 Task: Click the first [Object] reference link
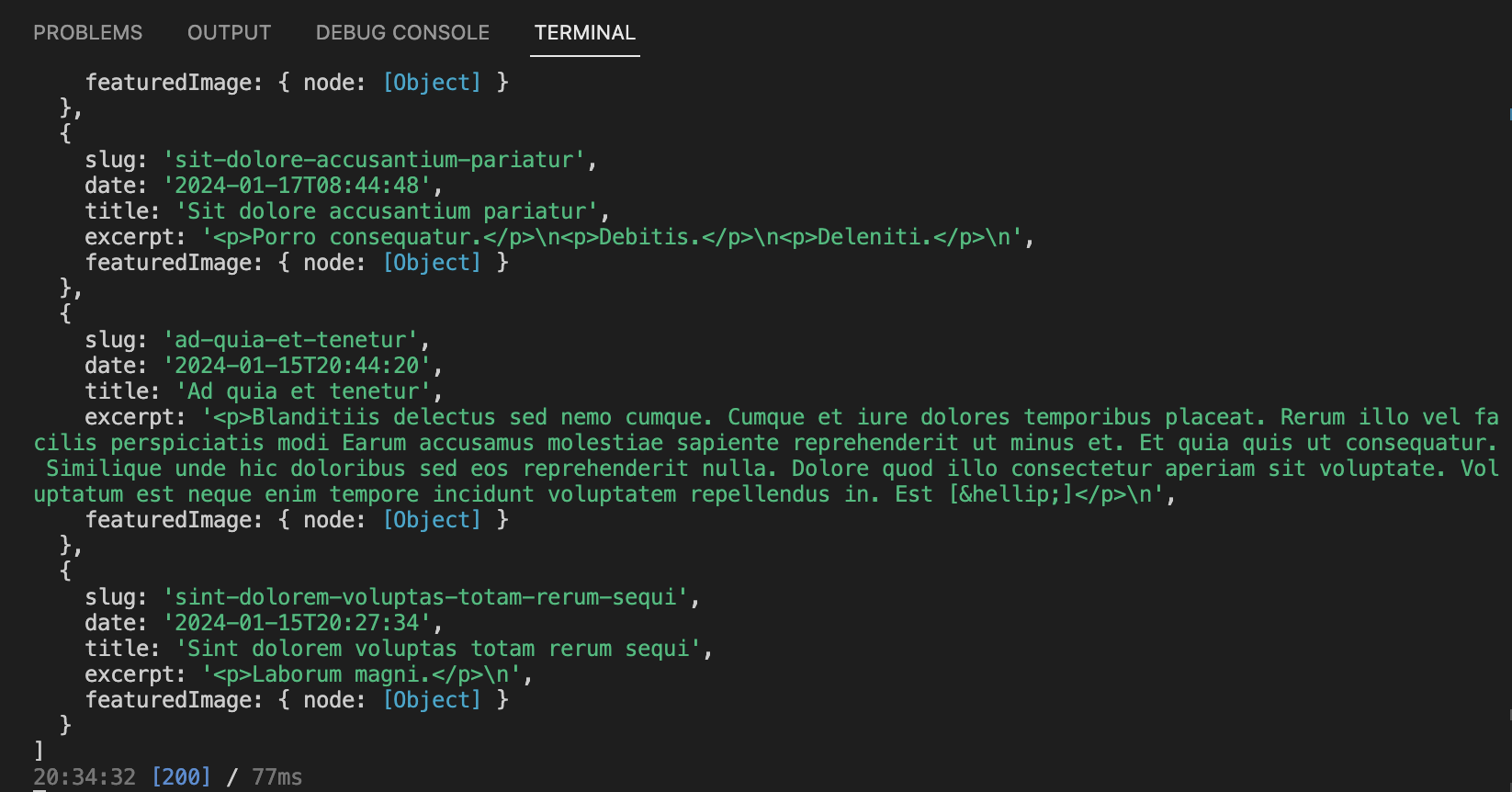432,82
